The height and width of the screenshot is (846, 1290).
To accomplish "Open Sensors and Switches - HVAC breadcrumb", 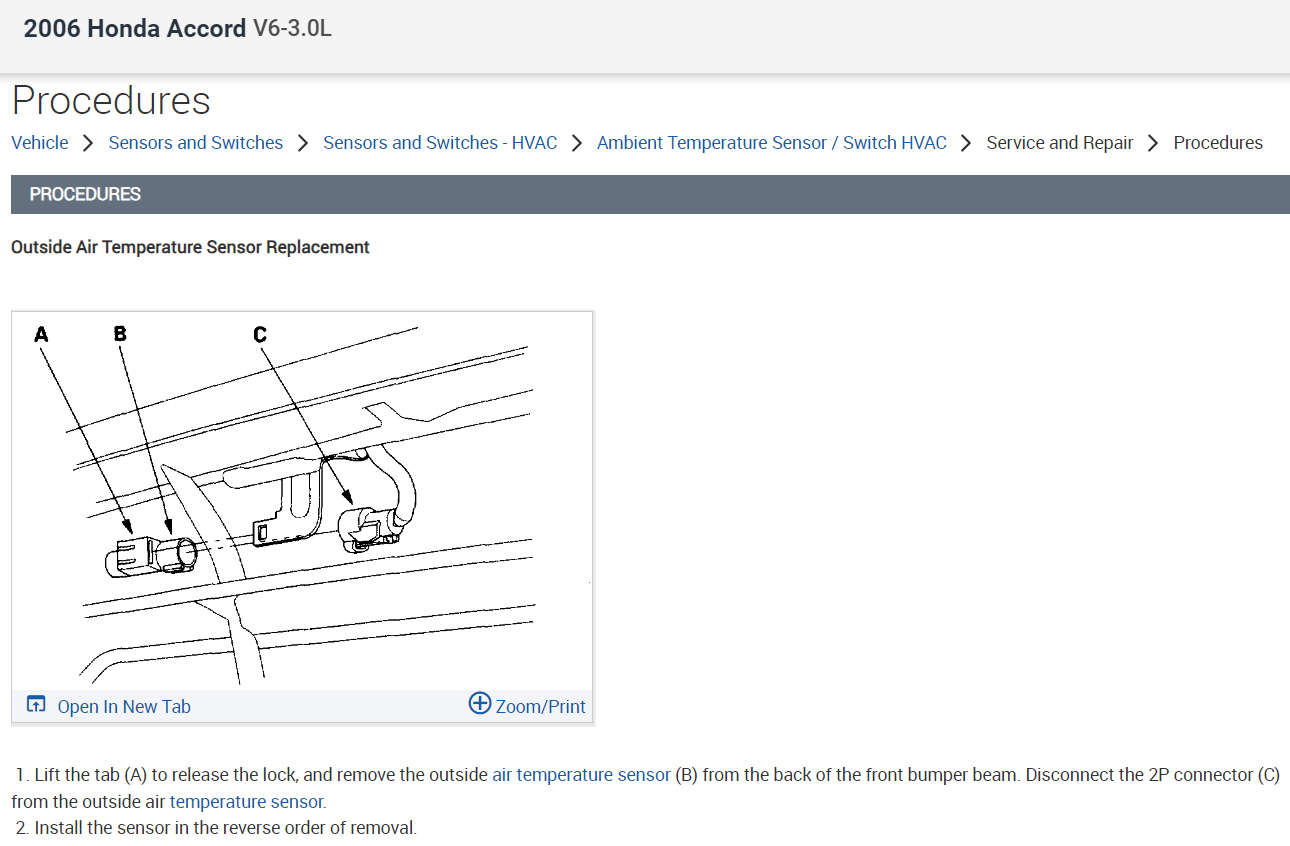I will (440, 143).
